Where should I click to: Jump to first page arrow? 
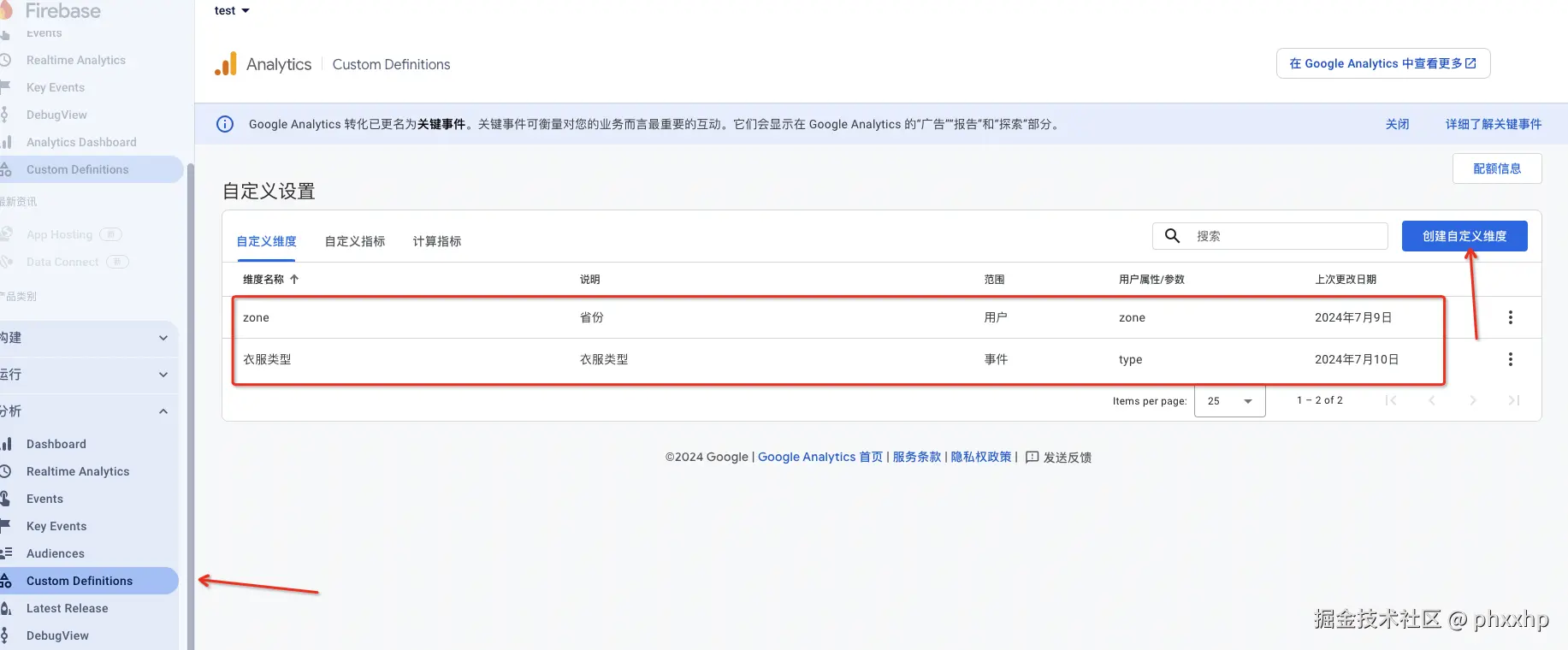point(1391,400)
